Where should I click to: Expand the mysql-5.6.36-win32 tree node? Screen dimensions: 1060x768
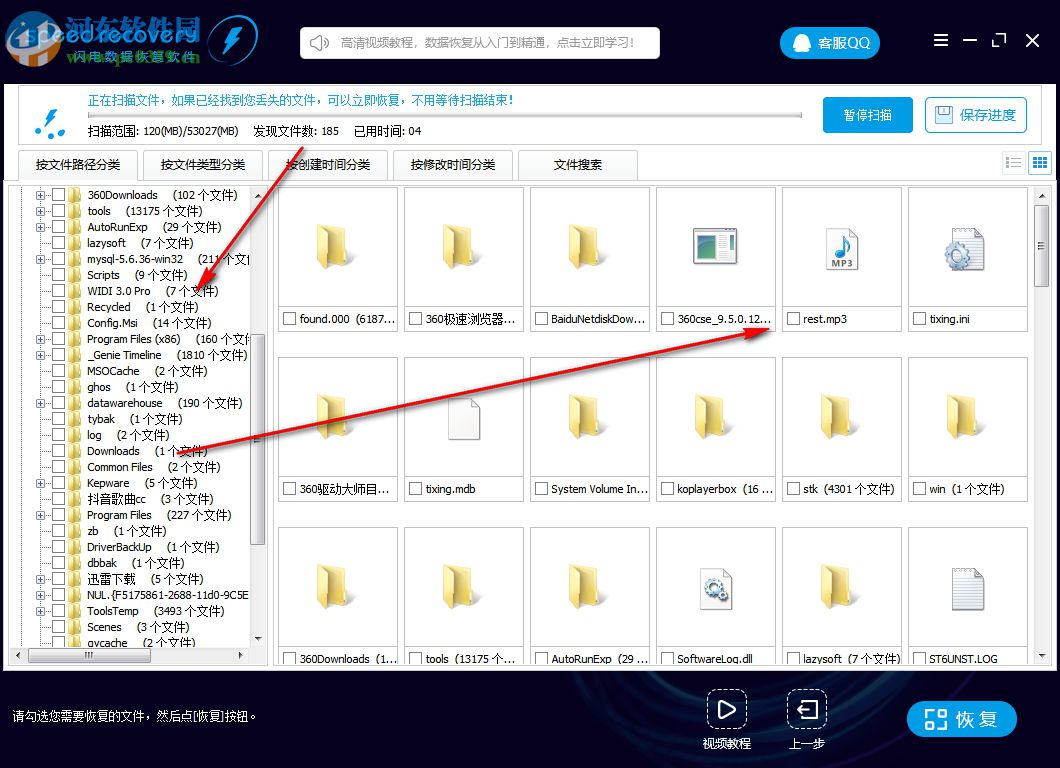[41, 259]
